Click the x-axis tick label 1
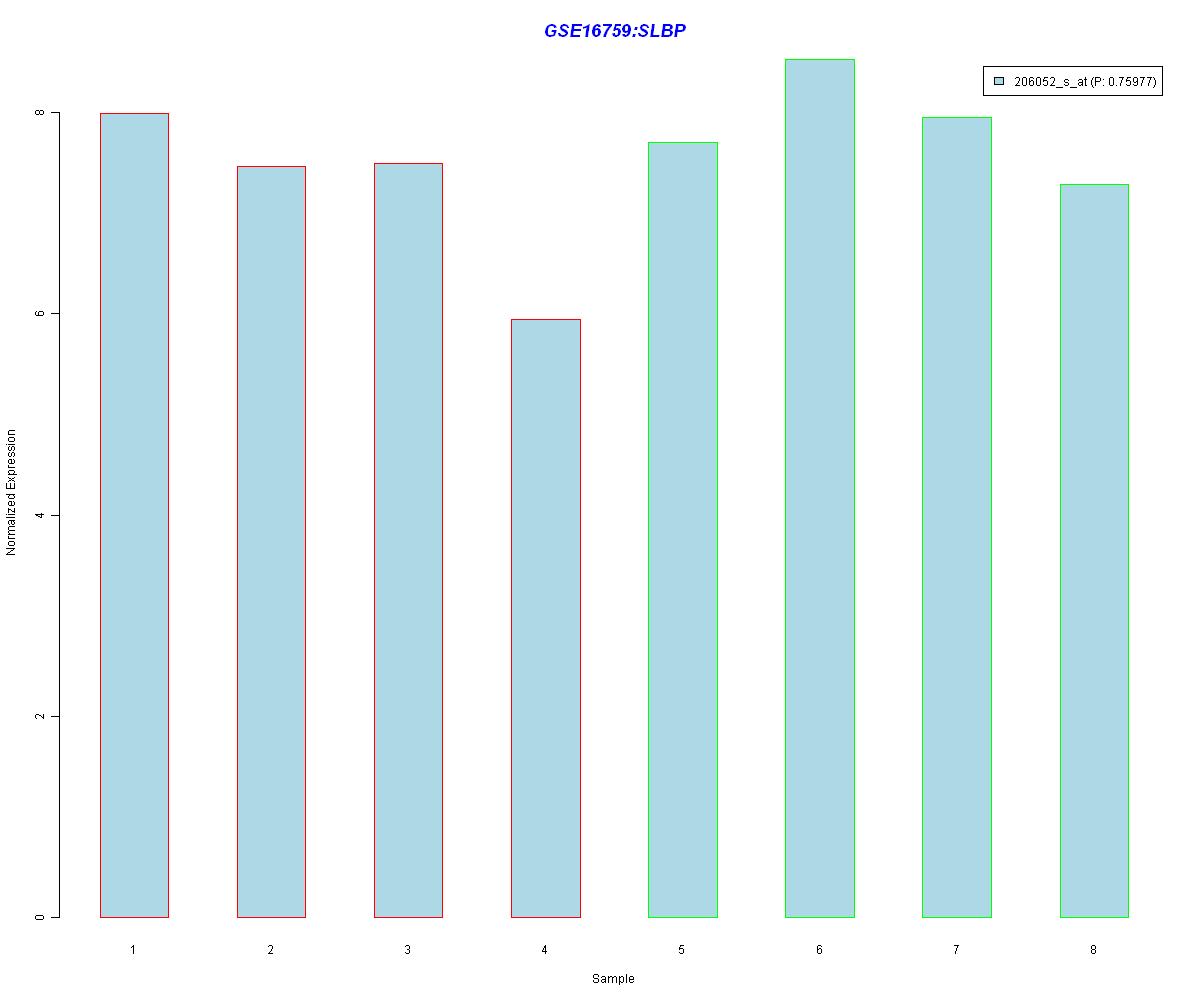The width and height of the screenshot is (1200, 1000). pos(133,949)
